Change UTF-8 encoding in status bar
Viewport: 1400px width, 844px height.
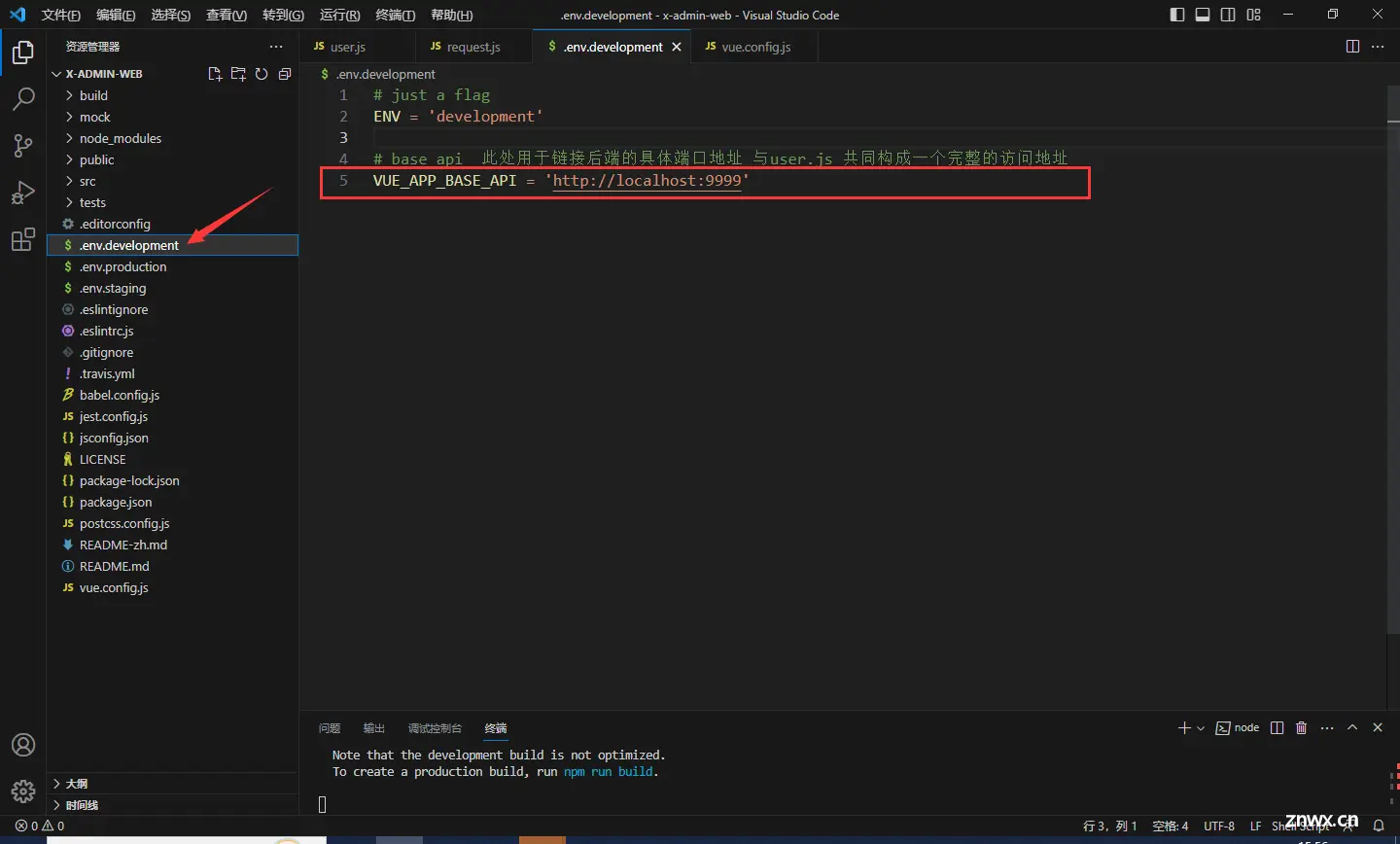coord(1219,826)
